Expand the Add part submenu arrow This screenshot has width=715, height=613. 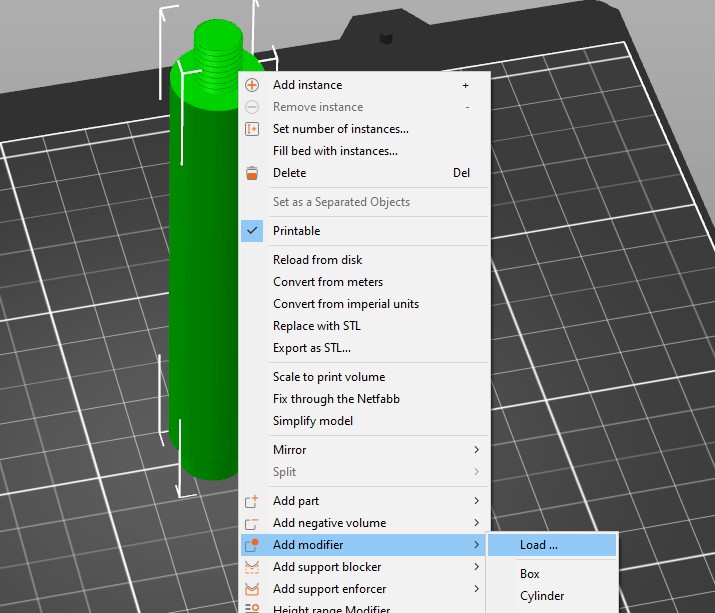pyautogui.click(x=476, y=501)
